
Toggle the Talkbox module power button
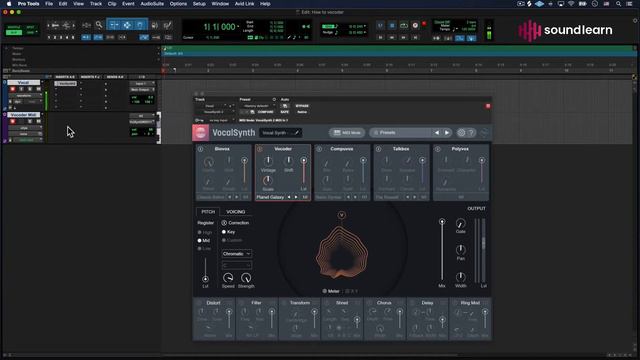(378, 149)
